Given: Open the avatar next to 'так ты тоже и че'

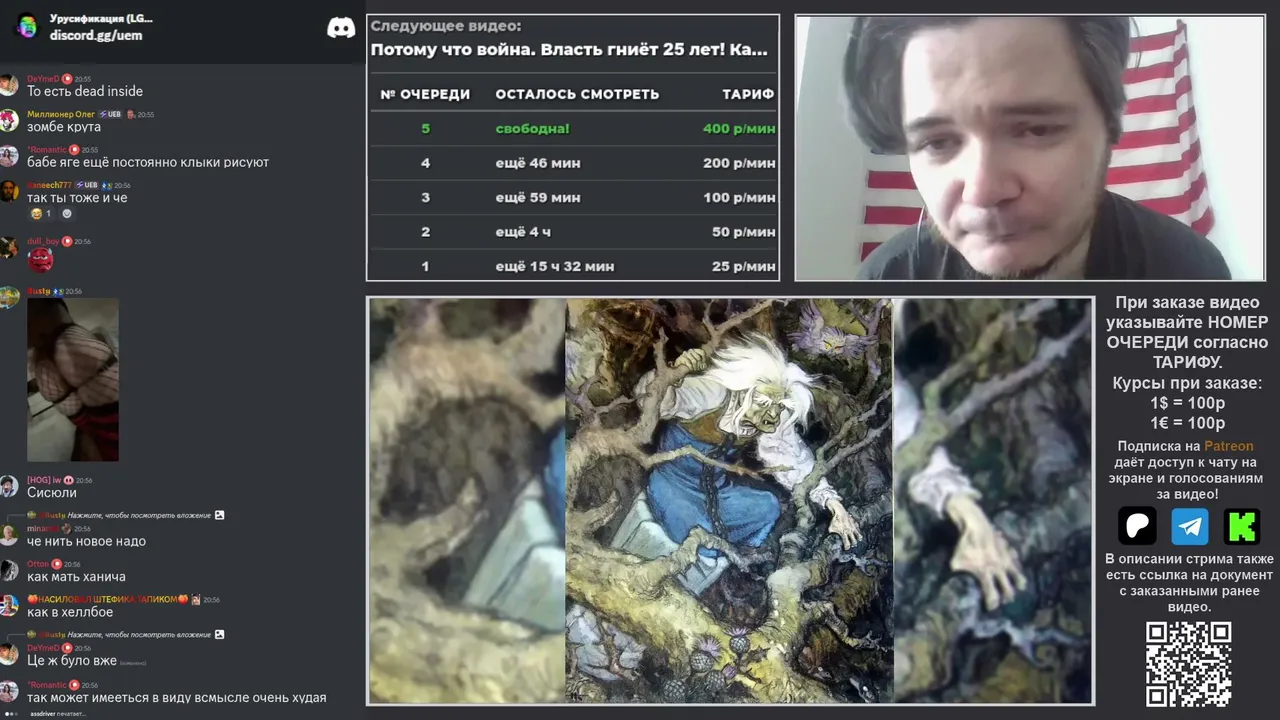Looking at the screenshot, I should (8, 192).
